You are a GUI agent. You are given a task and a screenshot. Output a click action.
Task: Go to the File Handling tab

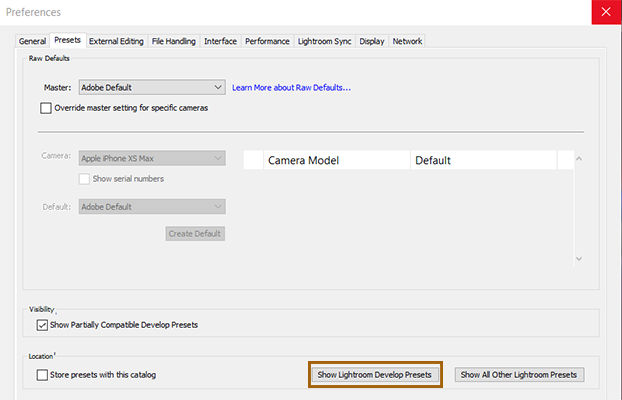click(174, 41)
